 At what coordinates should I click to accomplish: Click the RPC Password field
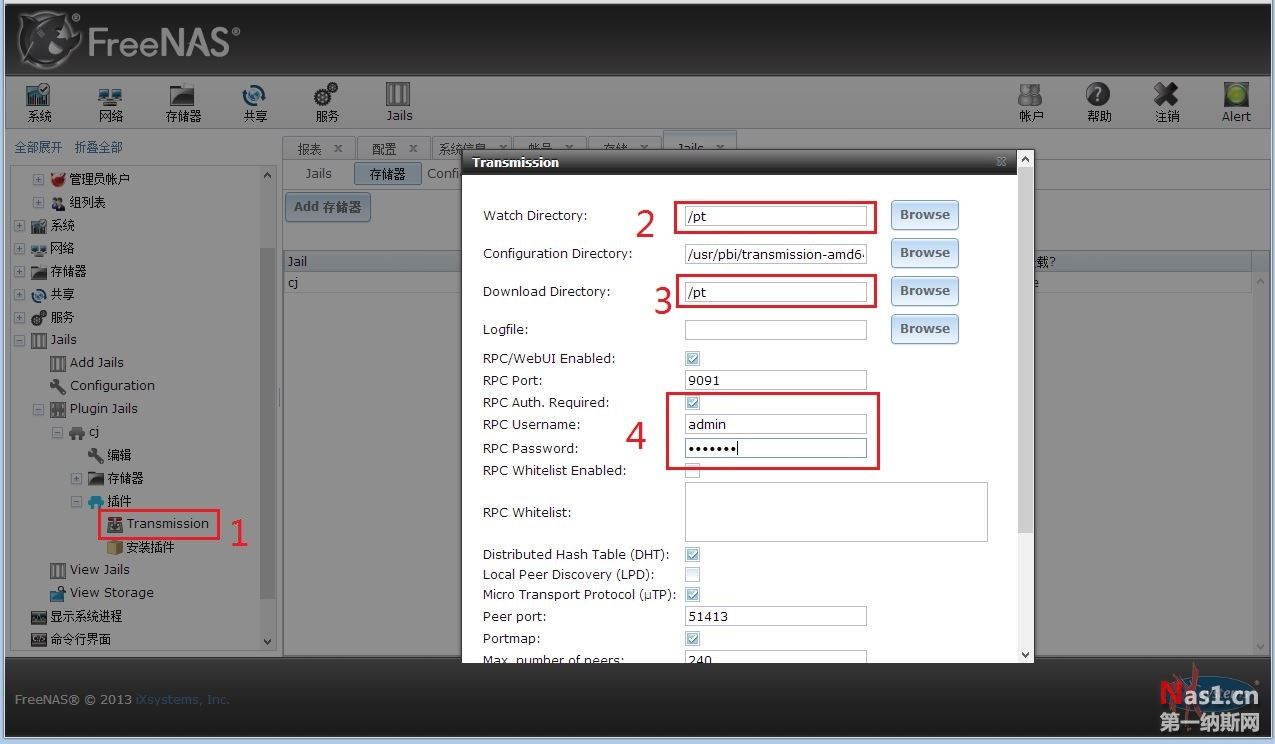coord(776,448)
